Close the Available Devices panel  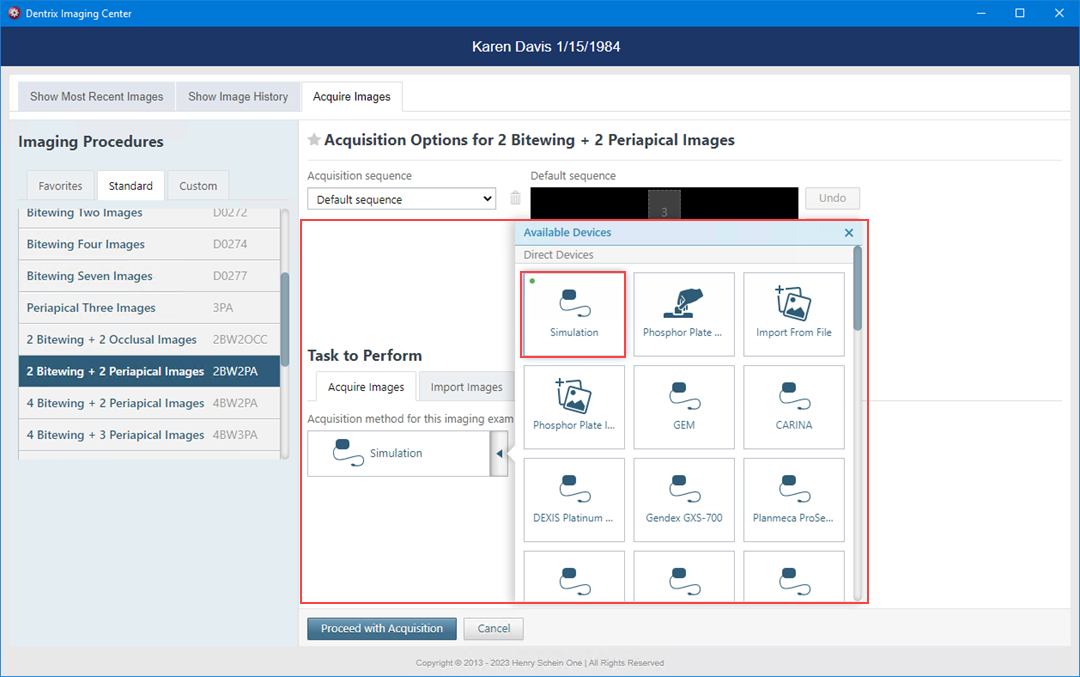[x=849, y=233]
